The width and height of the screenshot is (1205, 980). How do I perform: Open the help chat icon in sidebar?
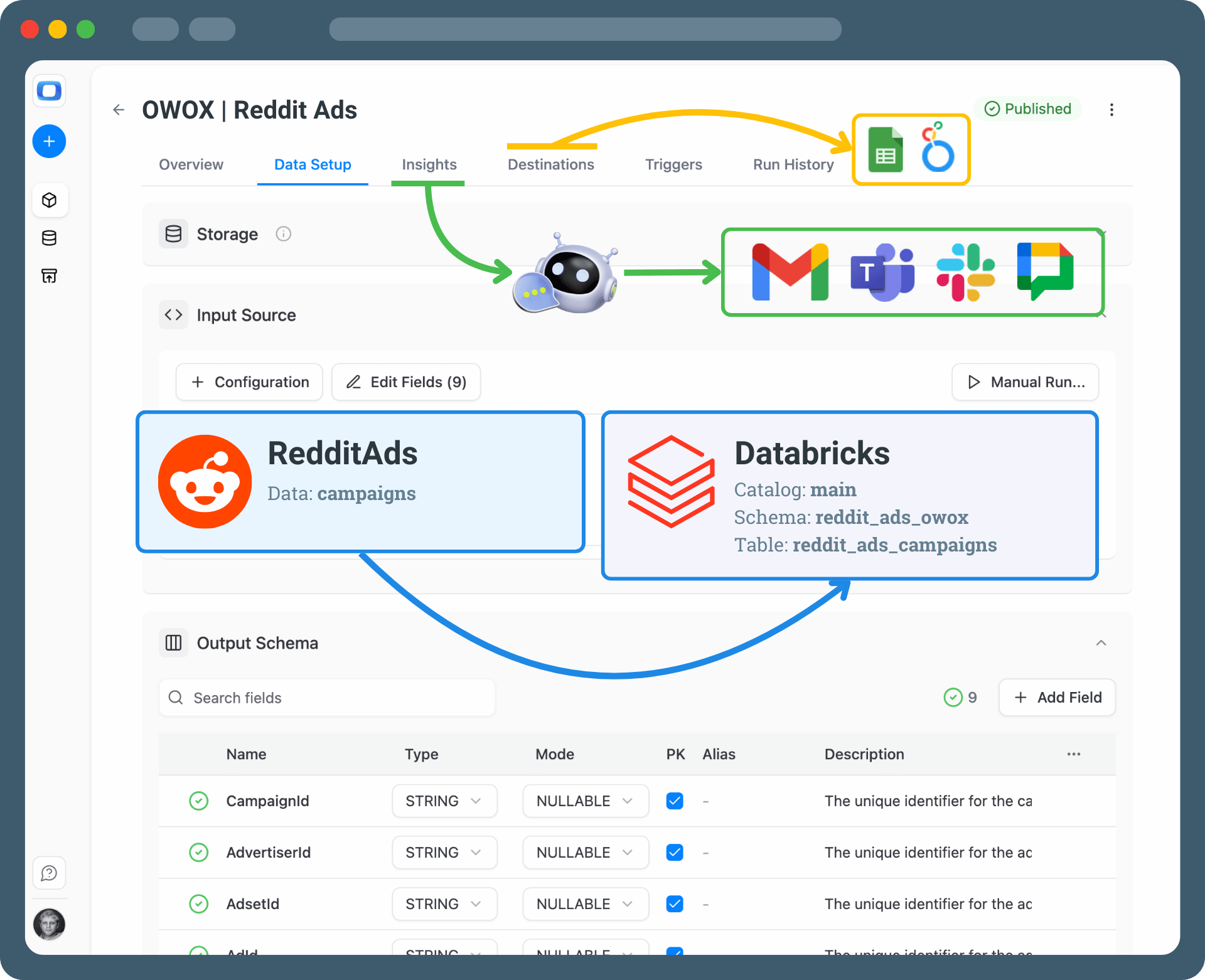pos(49,872)
